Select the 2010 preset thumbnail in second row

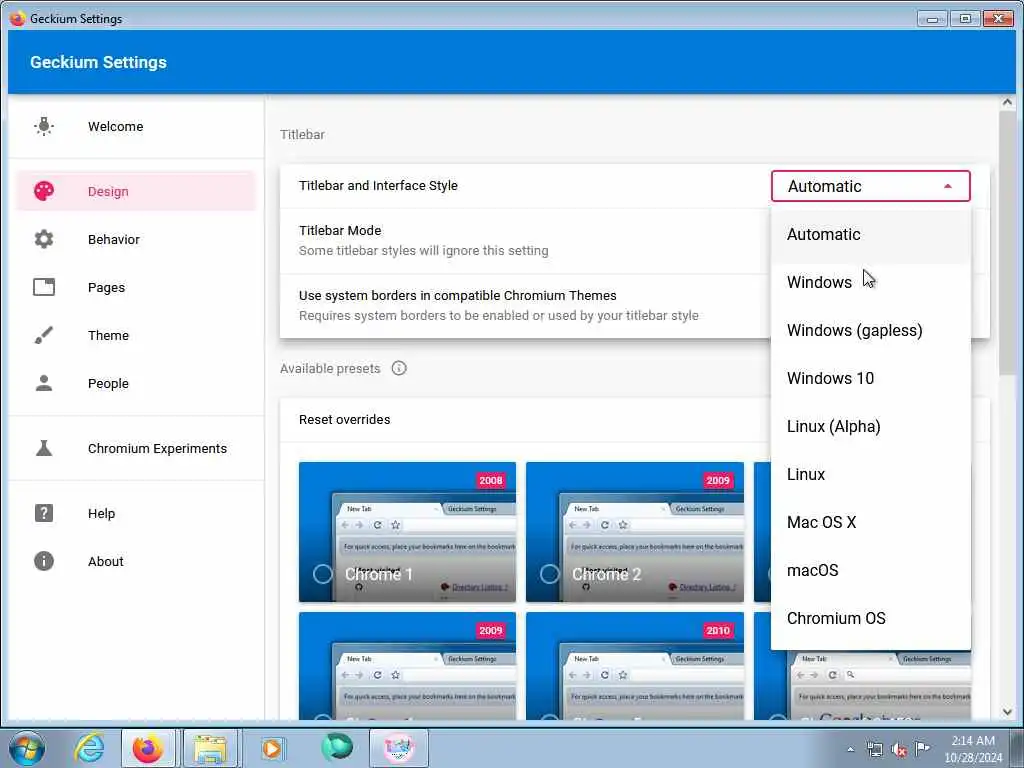pos(635,666)
